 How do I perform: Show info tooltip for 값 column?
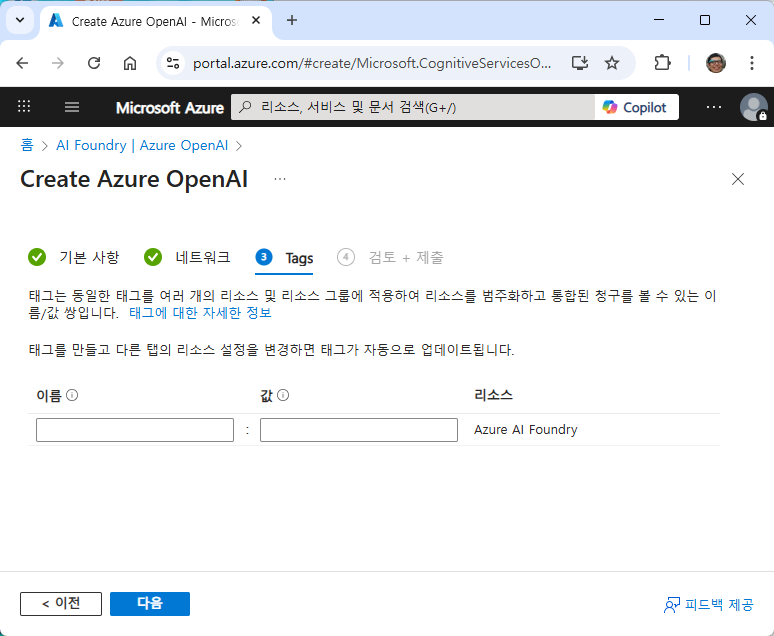click(x=283, y=395)
